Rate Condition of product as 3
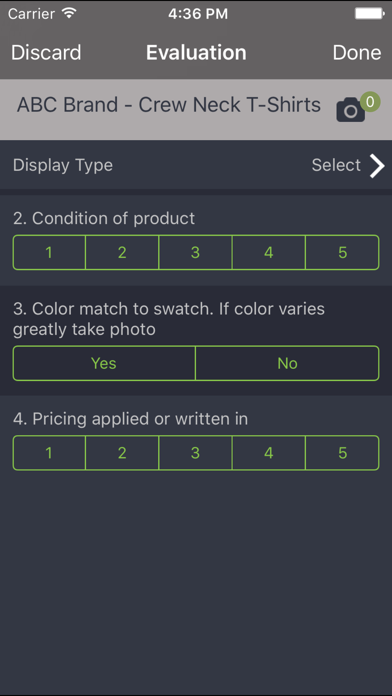Screen dimensions: 392x696 195,252
